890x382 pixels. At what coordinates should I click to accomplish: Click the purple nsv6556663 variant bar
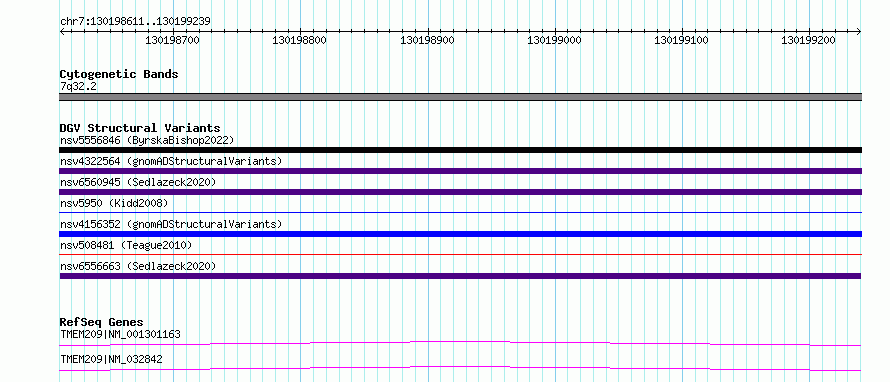tap(460, 276)
